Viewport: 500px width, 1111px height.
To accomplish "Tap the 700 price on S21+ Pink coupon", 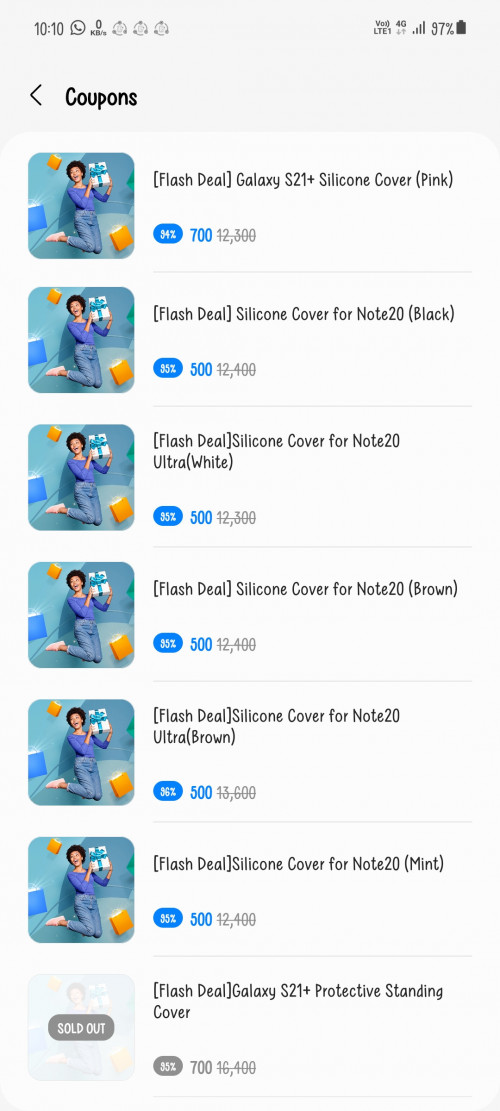I will (201, 235).
